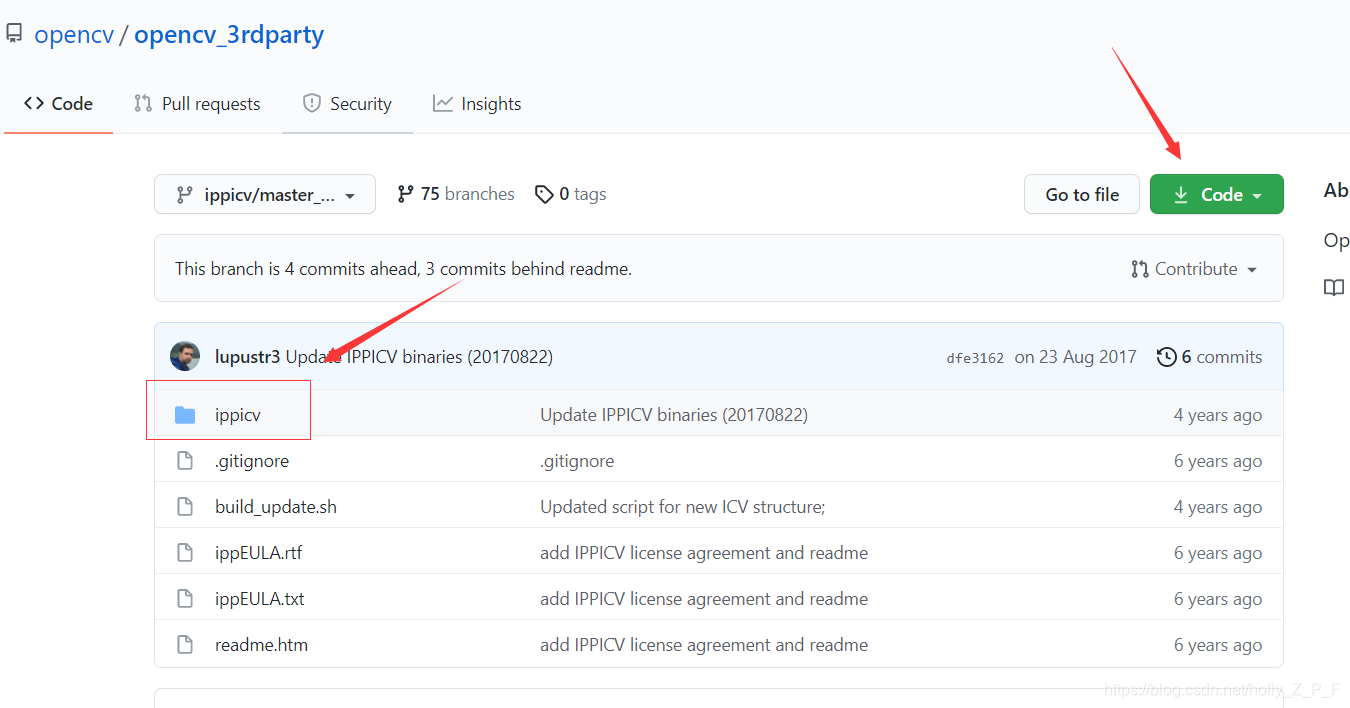
Task: Open the ippicv folder name link
Action: (x=238, y=415)
